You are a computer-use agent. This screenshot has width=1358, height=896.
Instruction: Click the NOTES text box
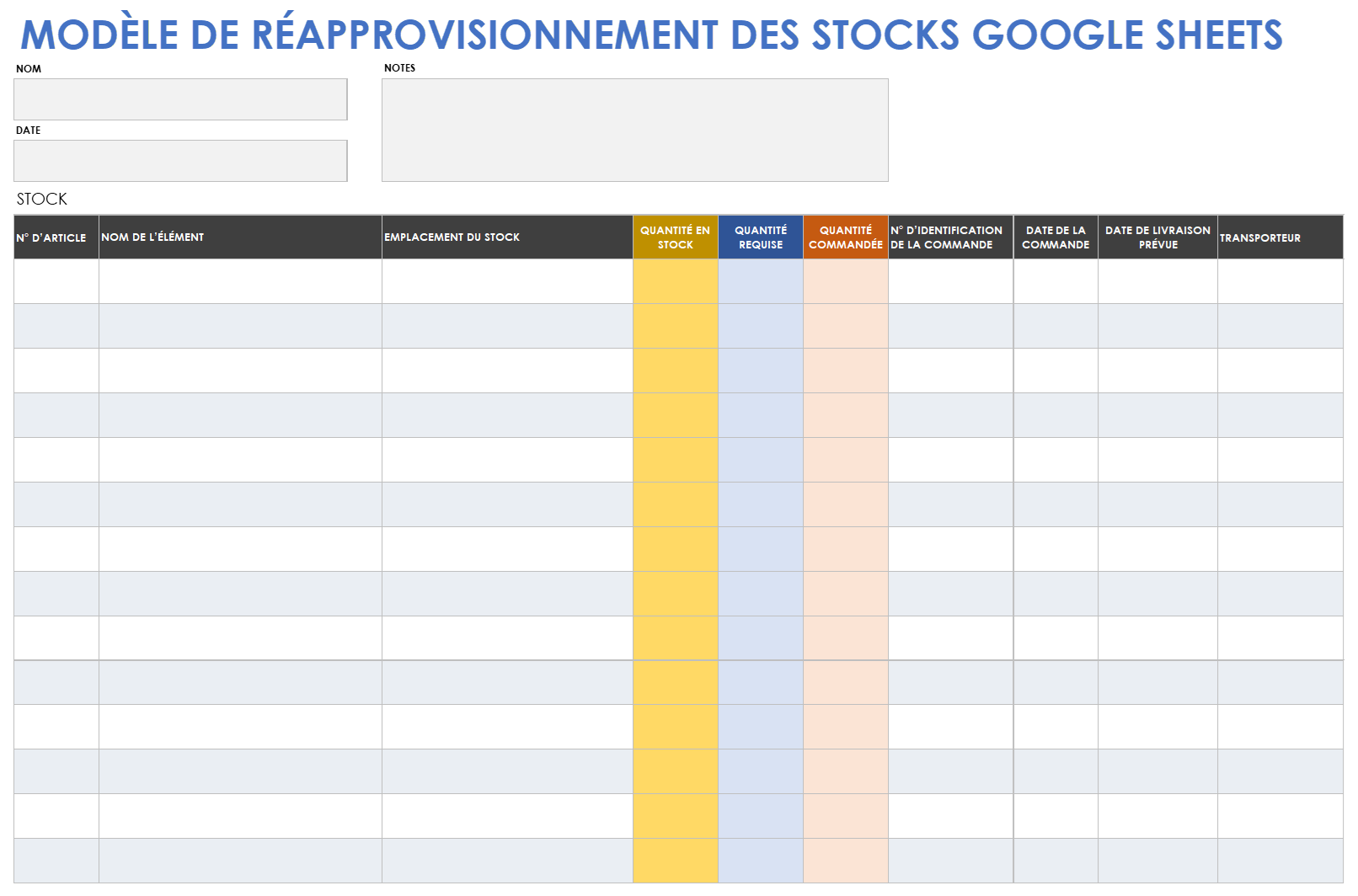click(x=635, y=131)
